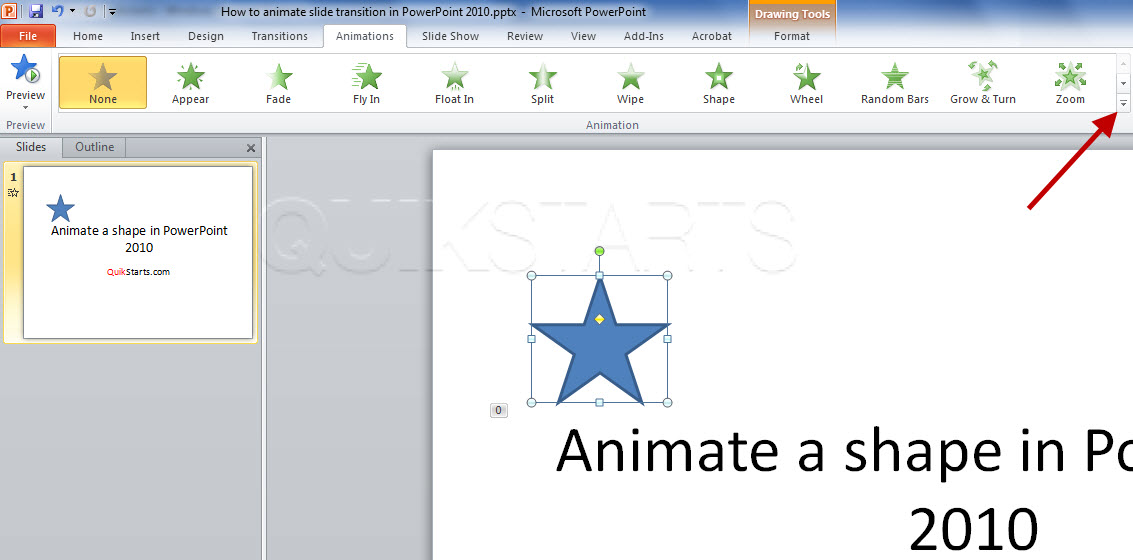Viewport: 1133px width, 560px height.
Task: Open the Undo history dropdown arrow
Action: pos(72,12)
